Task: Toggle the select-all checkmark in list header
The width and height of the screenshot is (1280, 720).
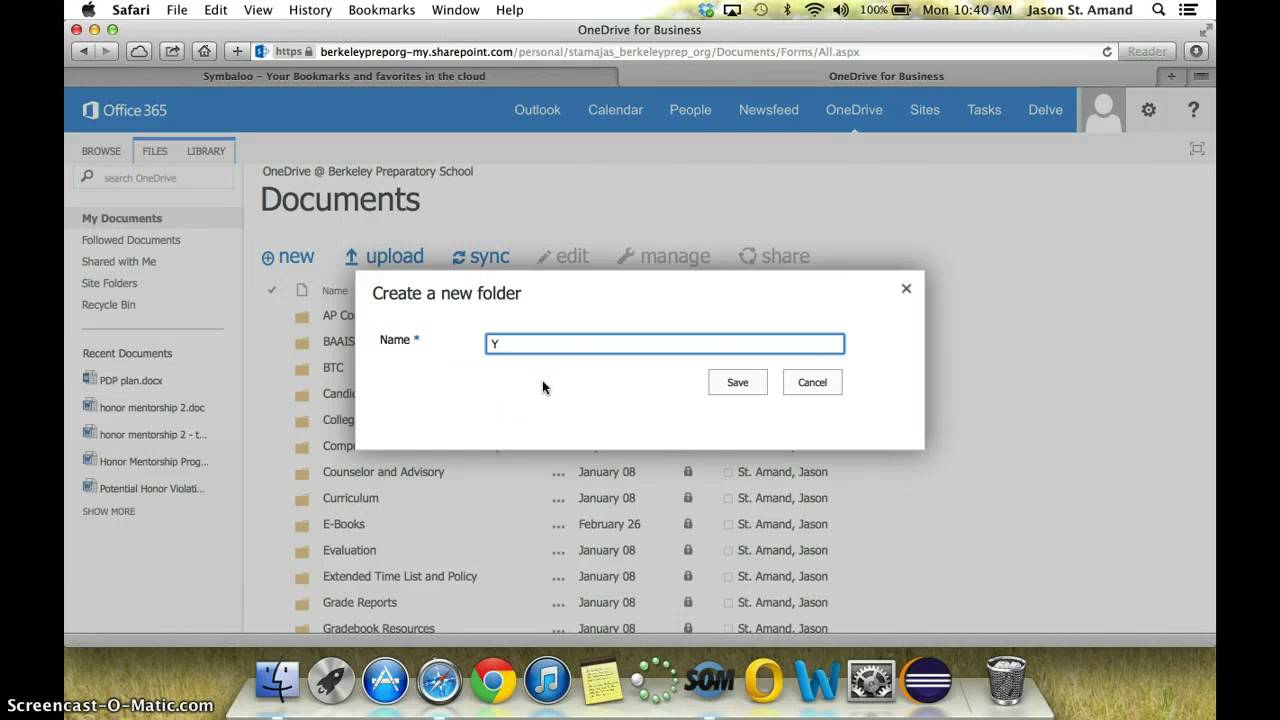Action: click(271, 290)
